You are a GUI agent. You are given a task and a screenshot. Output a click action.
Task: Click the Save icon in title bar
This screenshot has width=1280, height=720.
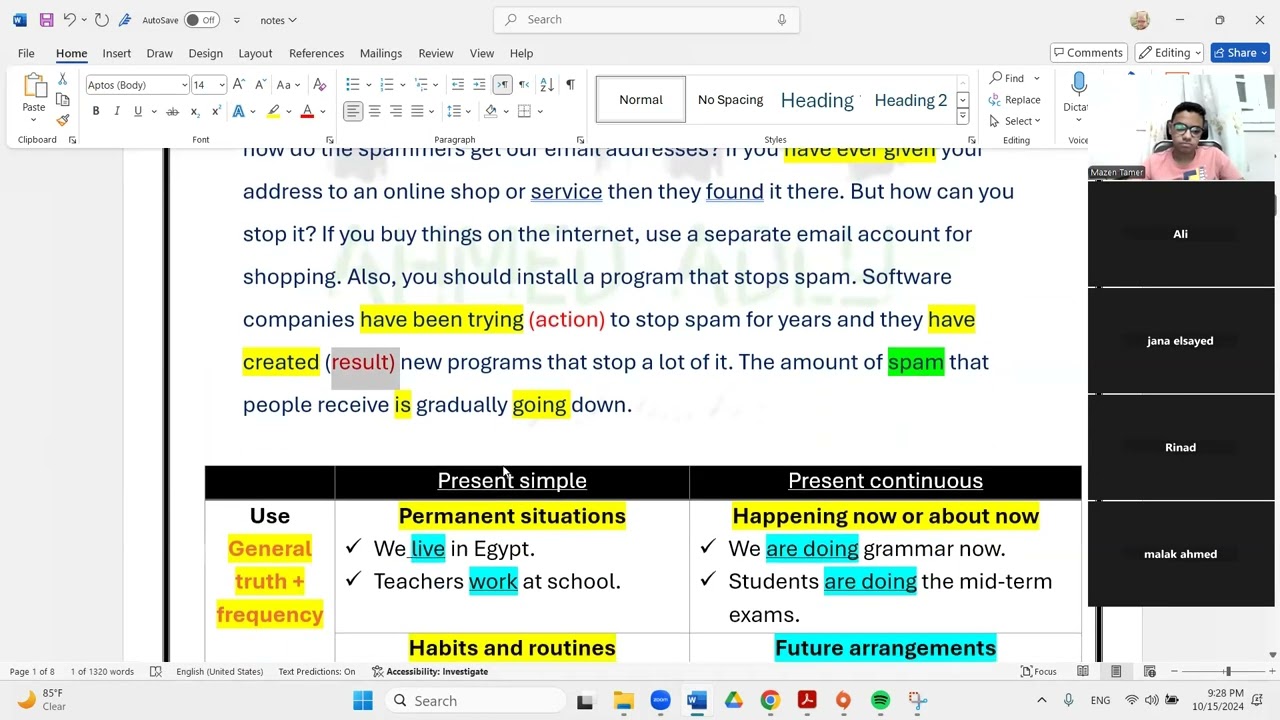click(x=46, y=20)
